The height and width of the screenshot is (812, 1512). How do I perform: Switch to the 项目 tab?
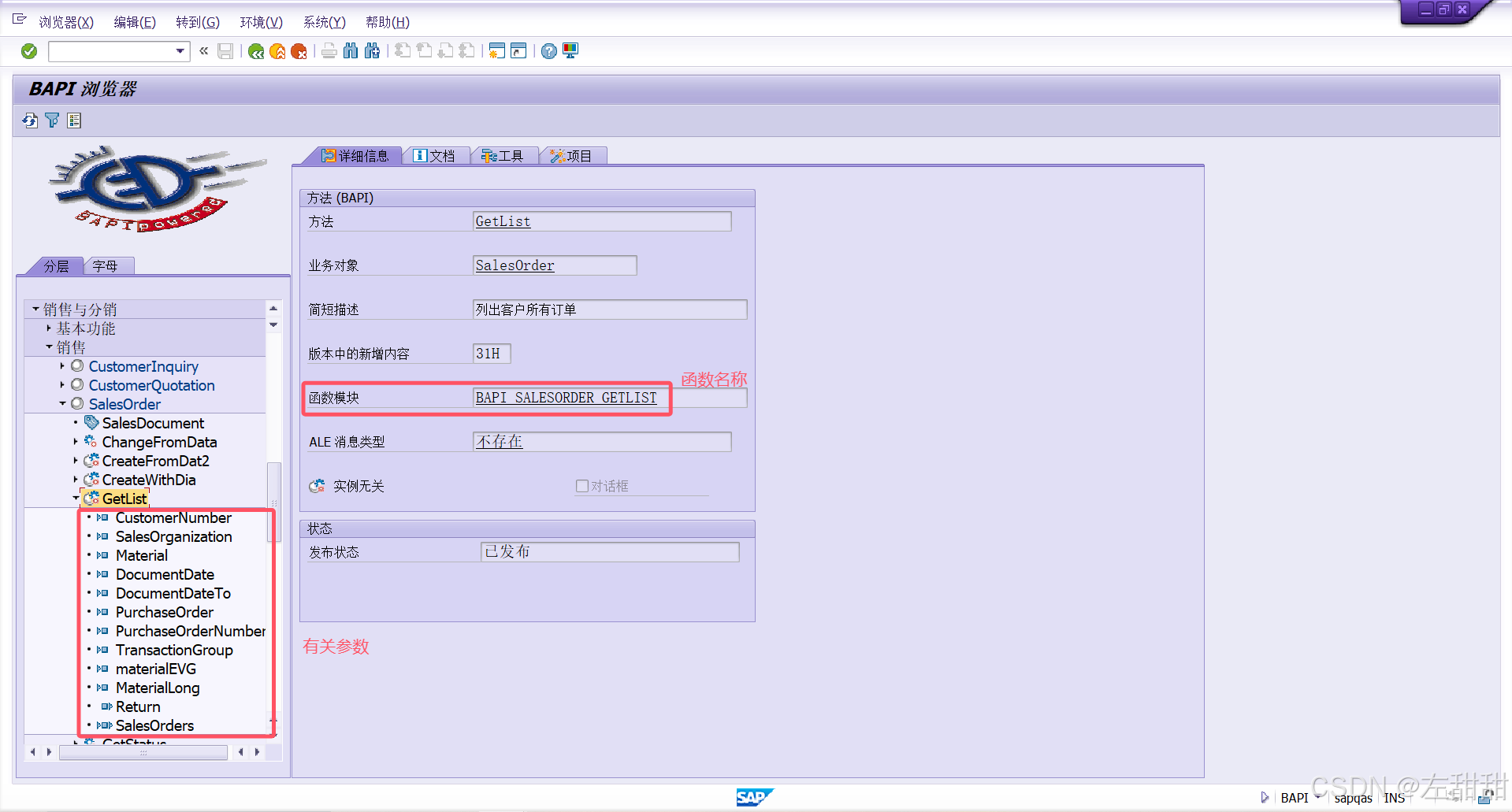click(572, 156)
